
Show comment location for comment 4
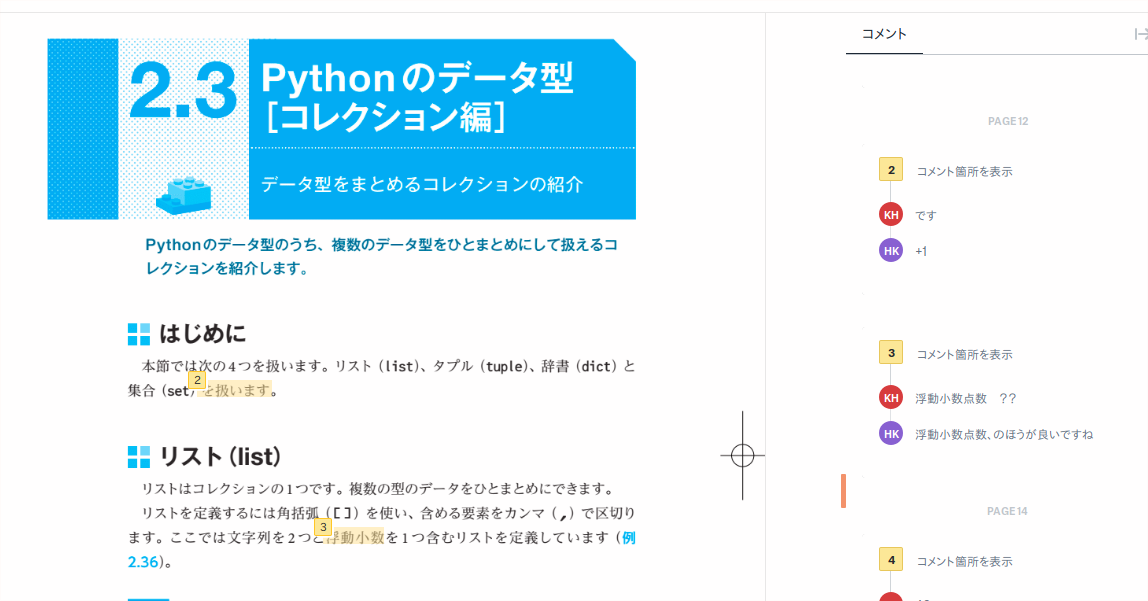pos(964,561)
